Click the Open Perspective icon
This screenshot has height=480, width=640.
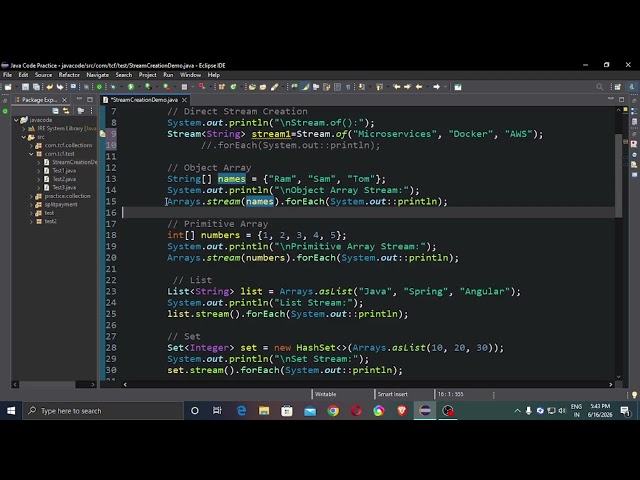tap(618, 87)
